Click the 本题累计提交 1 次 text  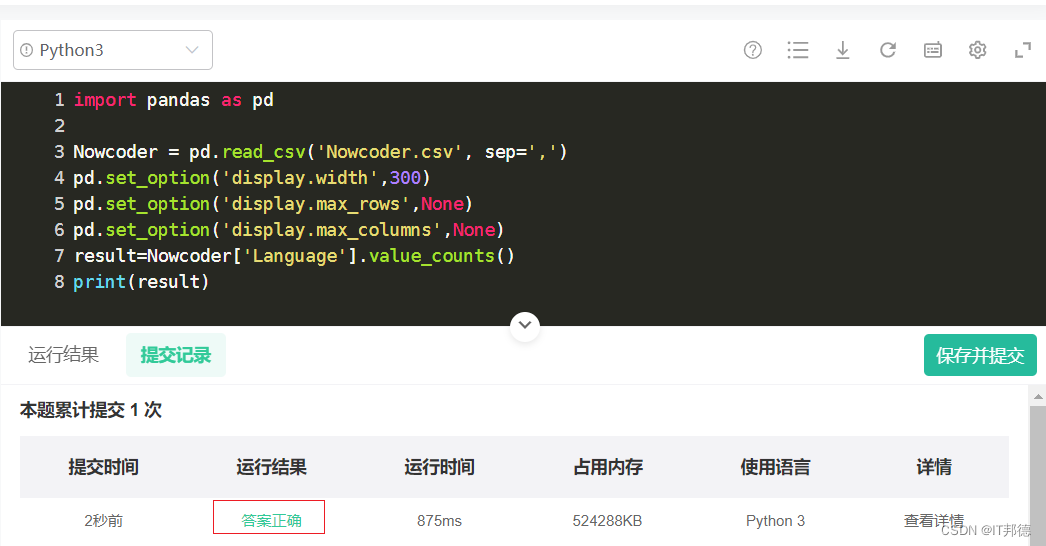tap(91, 410)
